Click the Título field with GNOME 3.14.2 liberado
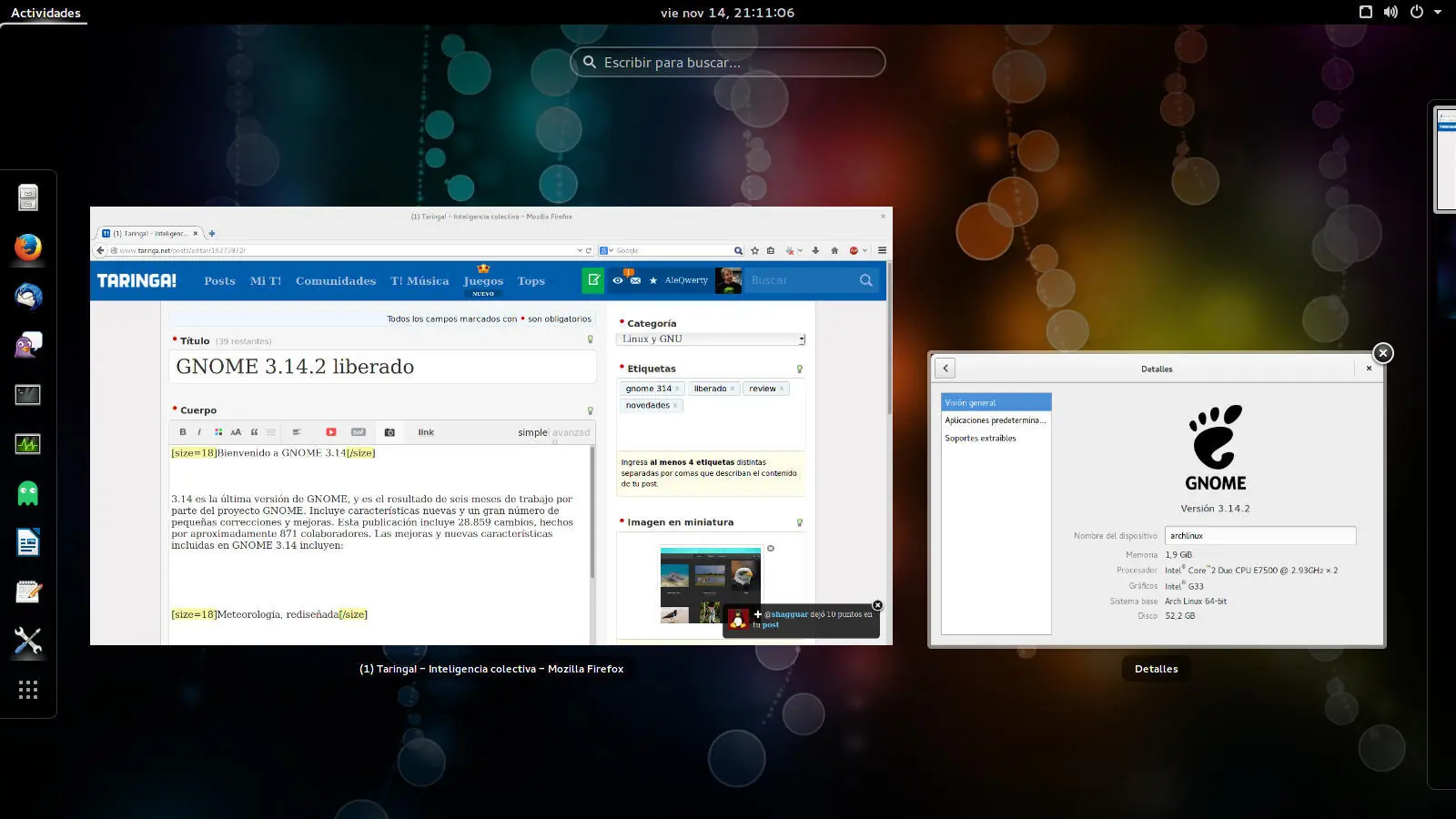This screenshot has width=1456, height=819. tap(382, 367)
